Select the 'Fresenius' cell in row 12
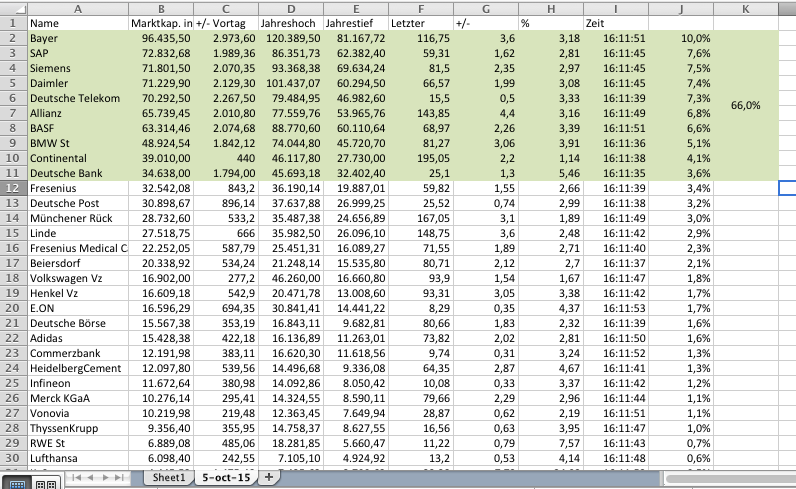Image resolution: width=796 pixels, height=489 pixels. coord(78,188)
